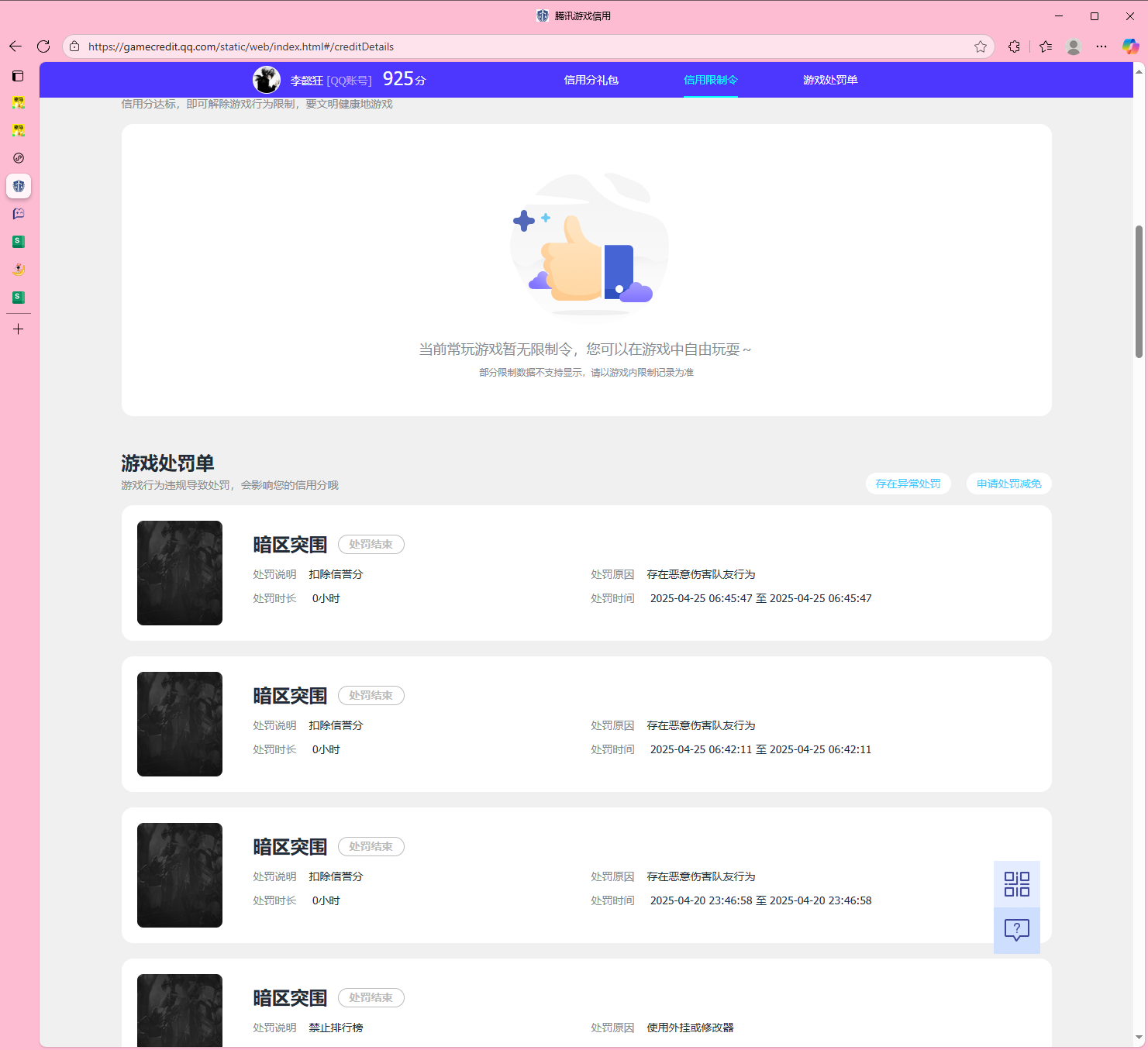The width and height of the screenshot is (1148, 1050).
Task: Switch to the circular swirl vertical tab
Action: coord(19,158)
